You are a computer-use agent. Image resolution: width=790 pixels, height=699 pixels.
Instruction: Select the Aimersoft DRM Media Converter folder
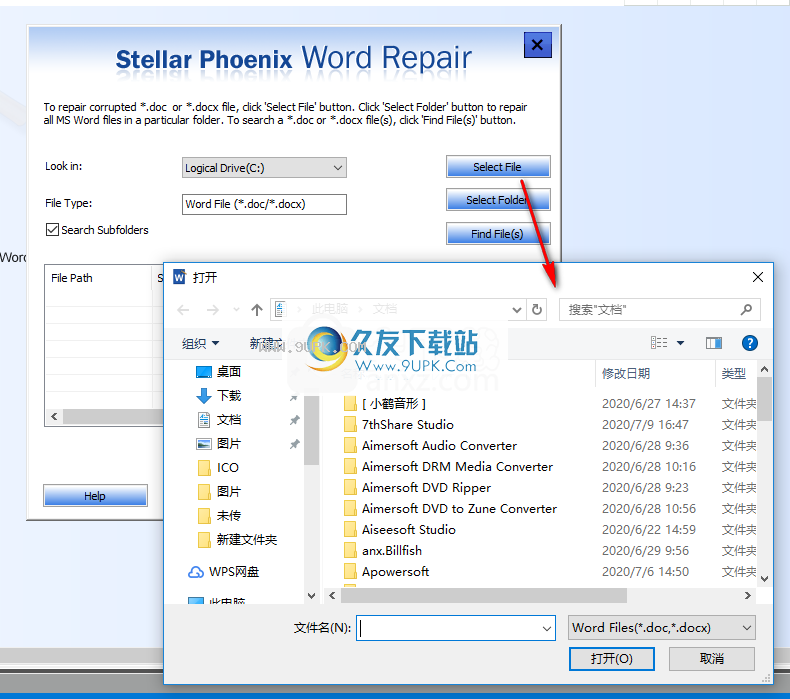[x=457, y=467]
